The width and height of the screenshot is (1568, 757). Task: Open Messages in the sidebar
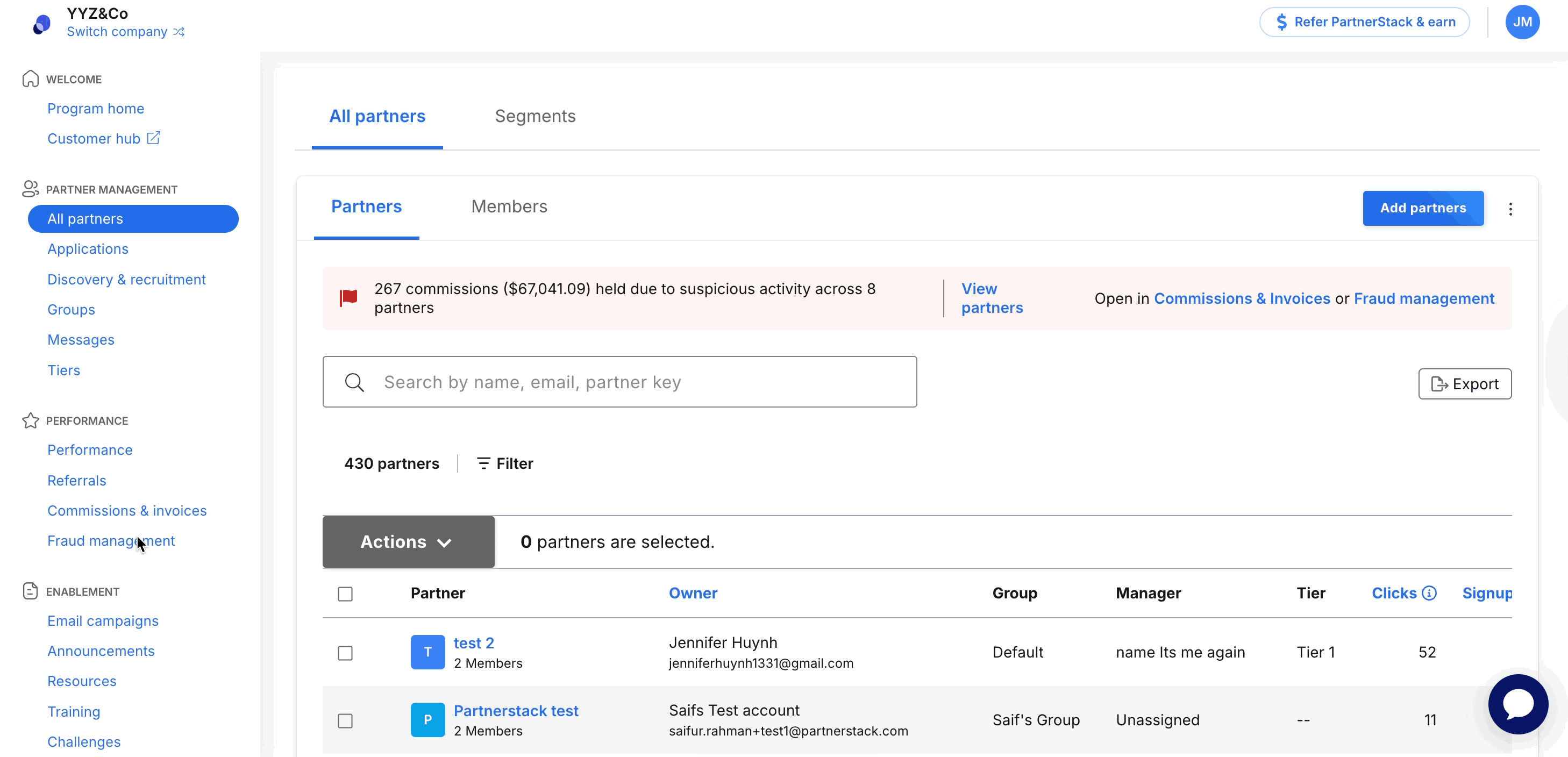click(81, 340)
